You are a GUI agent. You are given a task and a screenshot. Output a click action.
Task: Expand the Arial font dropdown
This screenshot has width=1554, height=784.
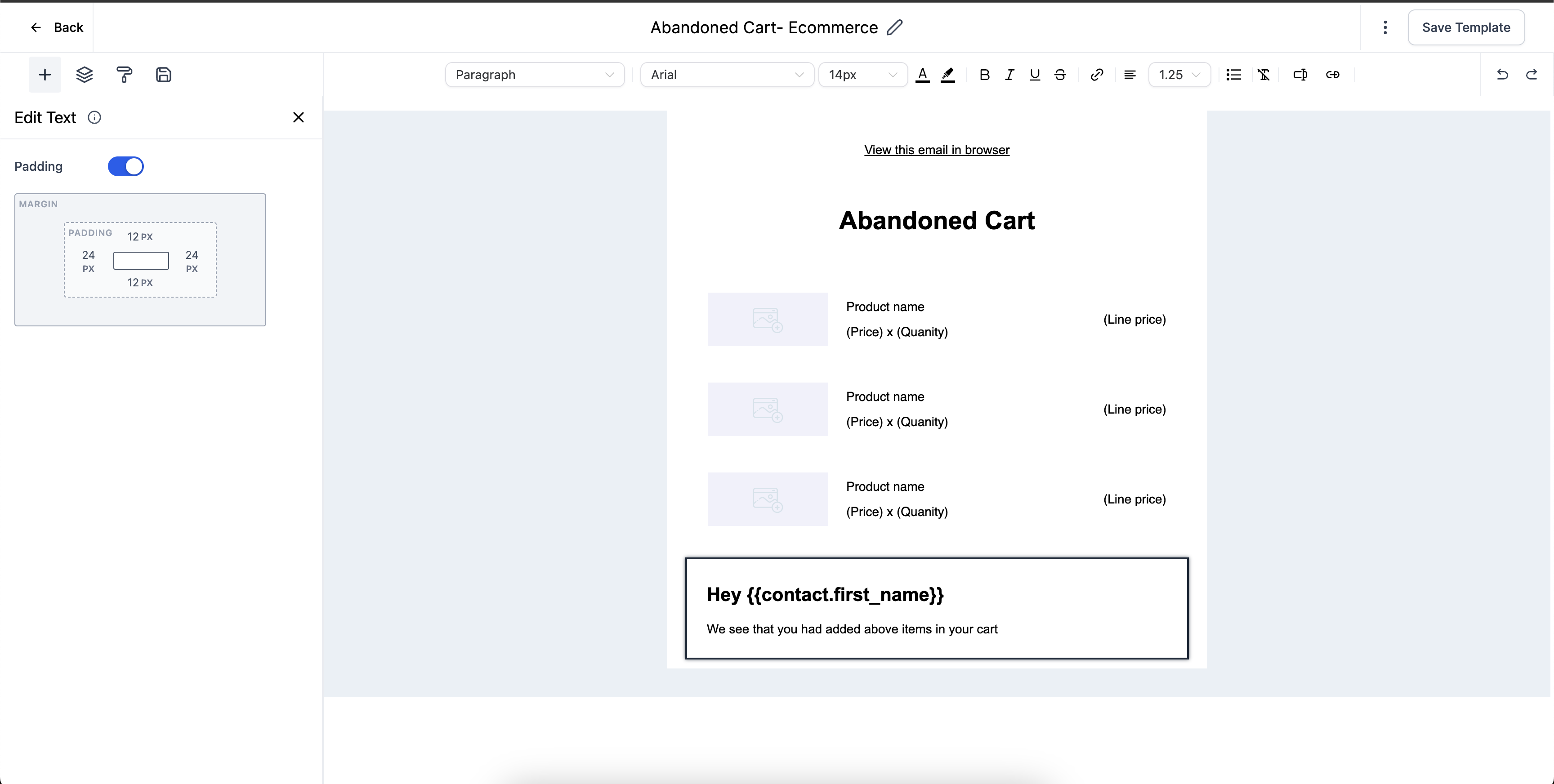[726, 75]
